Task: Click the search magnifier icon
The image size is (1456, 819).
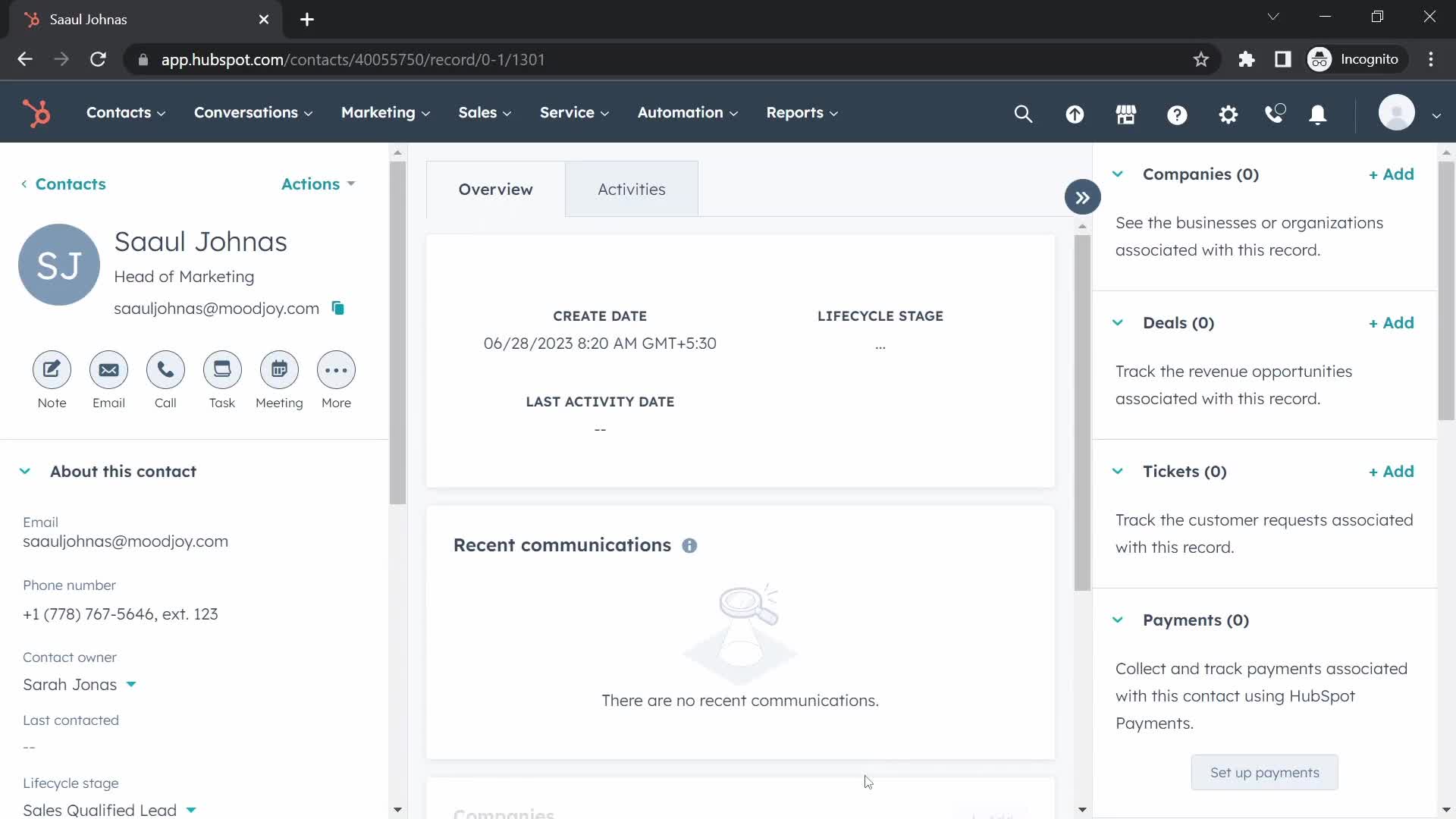Action: (1024, 112)
